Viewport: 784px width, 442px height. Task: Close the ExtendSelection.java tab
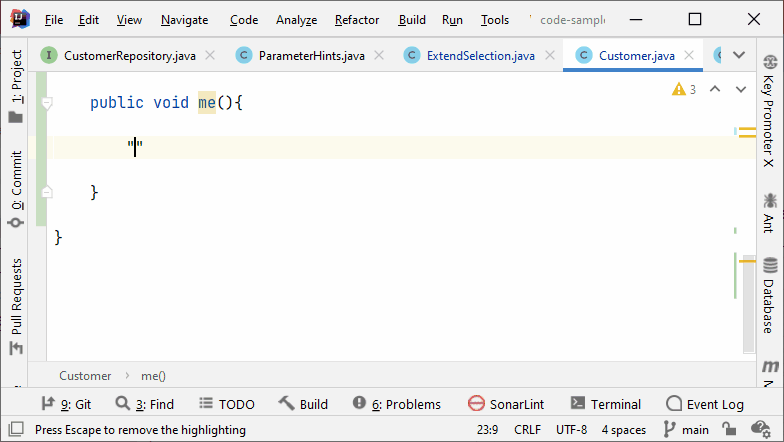click(x=550, y=55)
